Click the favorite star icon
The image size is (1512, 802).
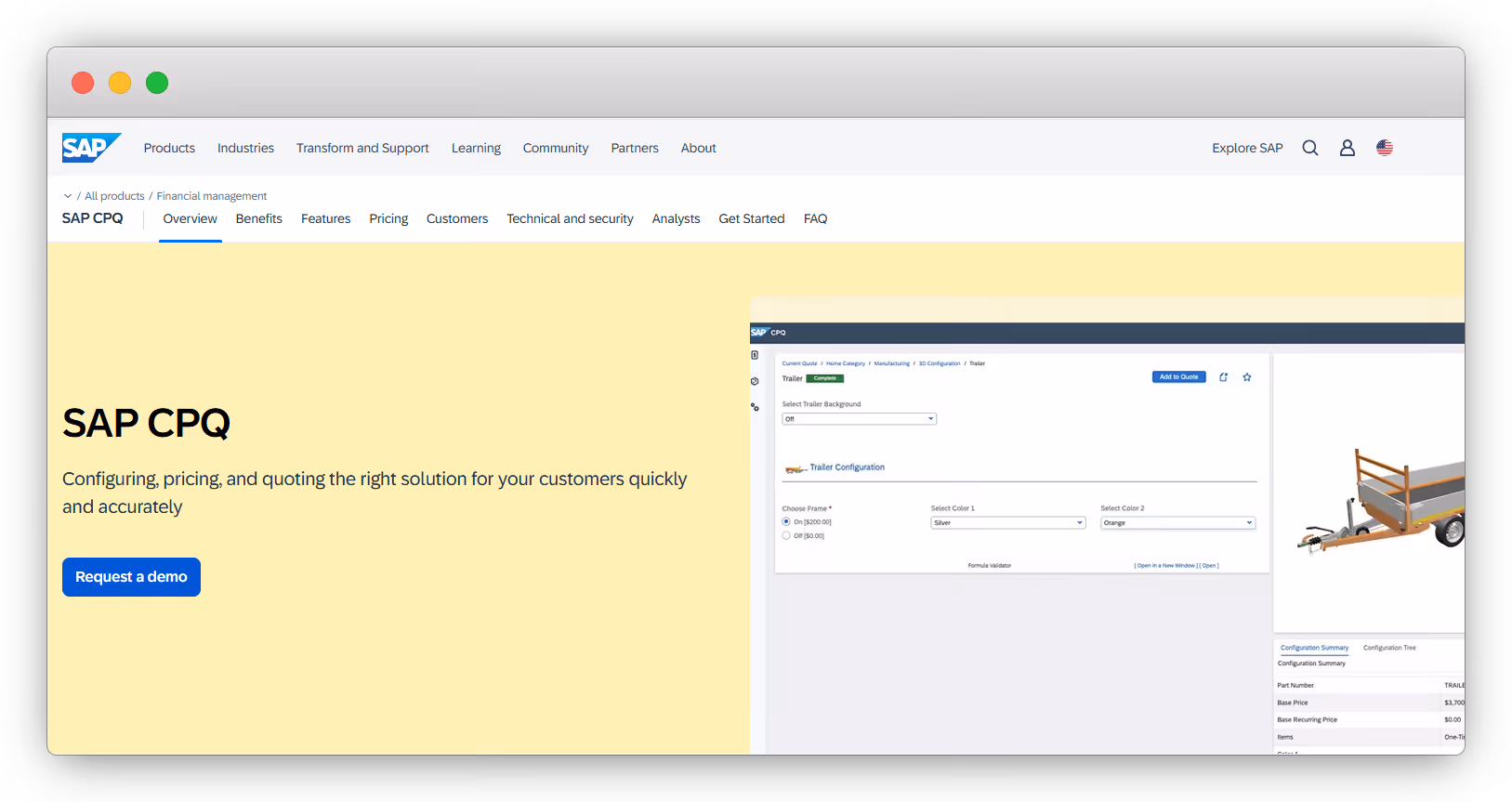coord(1247,377)
